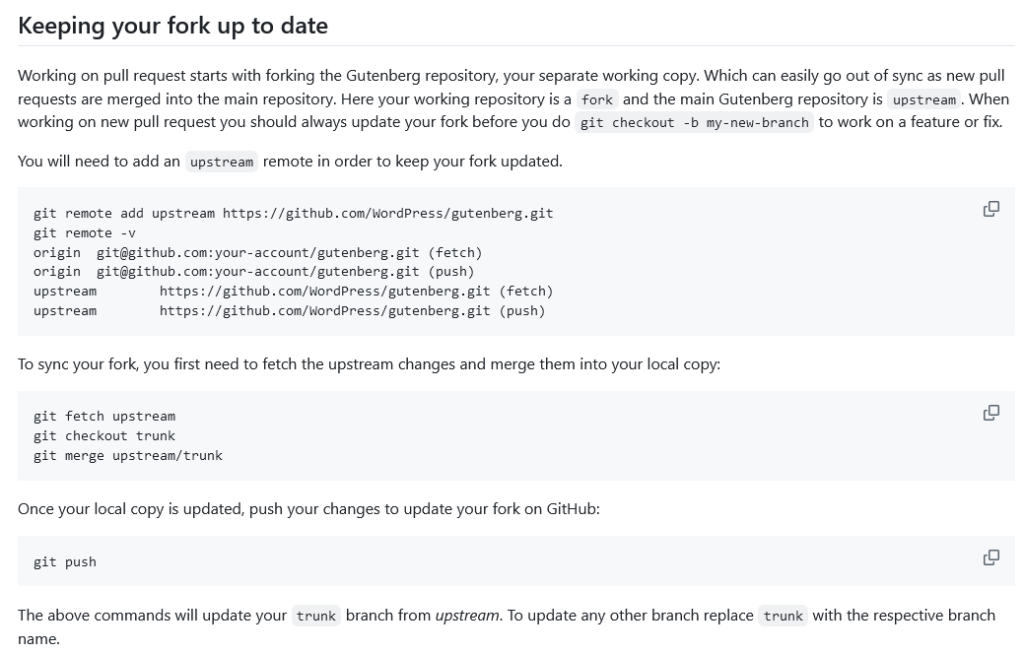This screenshot has width=1024, height=654.
Task: Click copy icon beside git push
Action: pos(991,557)
